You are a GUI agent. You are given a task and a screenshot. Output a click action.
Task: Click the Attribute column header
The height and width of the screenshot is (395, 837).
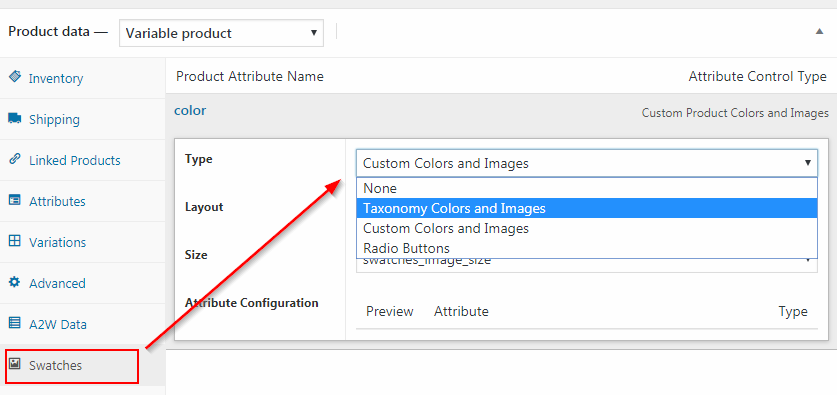(461, 311)
